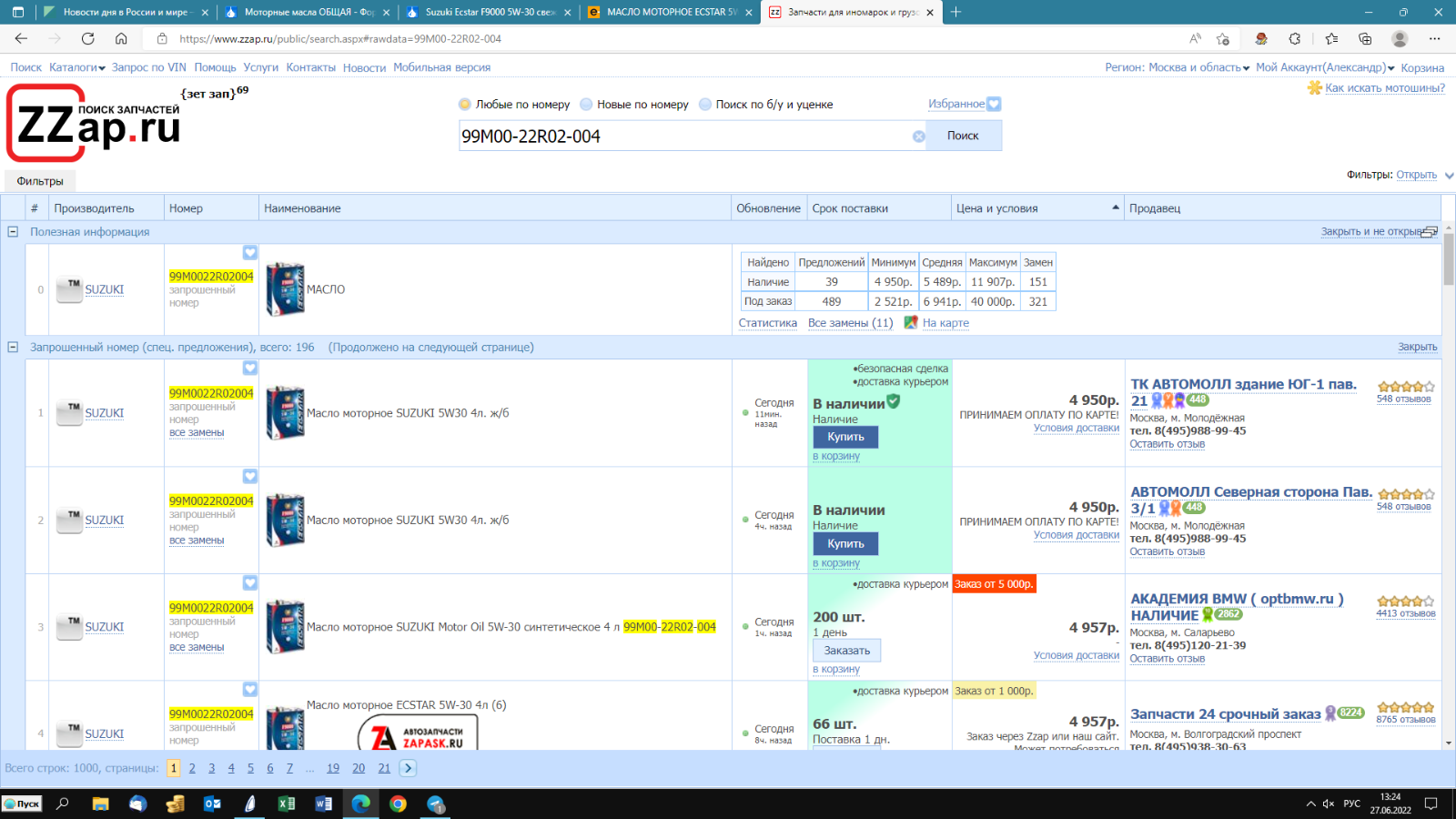Open the Мой Аккаунт dropdown
This screenshot has height=819, width=1456.
coord(1325,67)
